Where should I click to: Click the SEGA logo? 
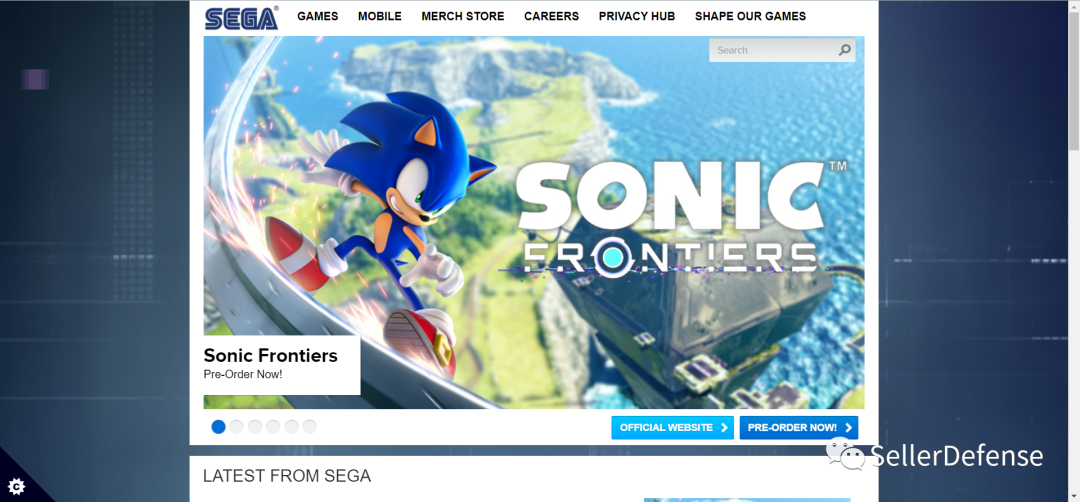pyautogui.click(x=241, y=18)
